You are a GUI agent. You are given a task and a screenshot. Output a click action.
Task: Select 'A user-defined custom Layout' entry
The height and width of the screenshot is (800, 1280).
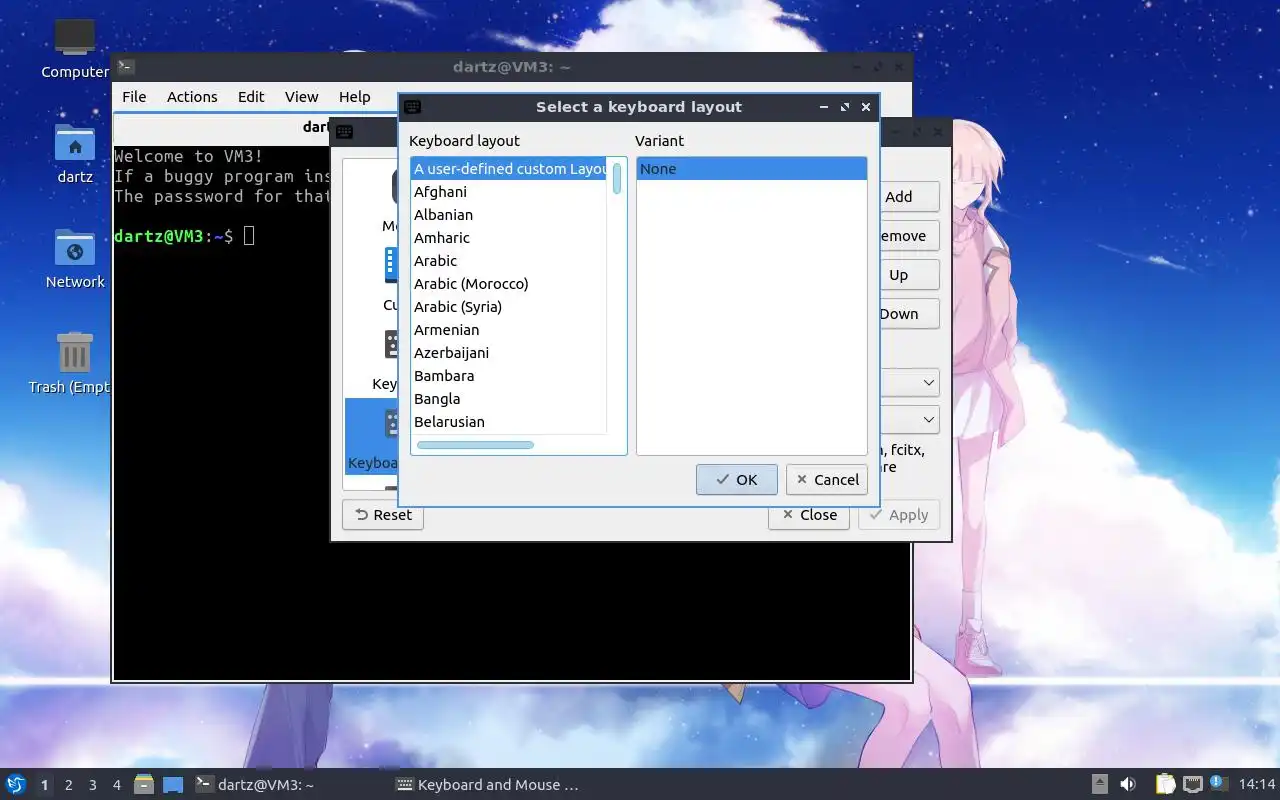tap(508, 169)
